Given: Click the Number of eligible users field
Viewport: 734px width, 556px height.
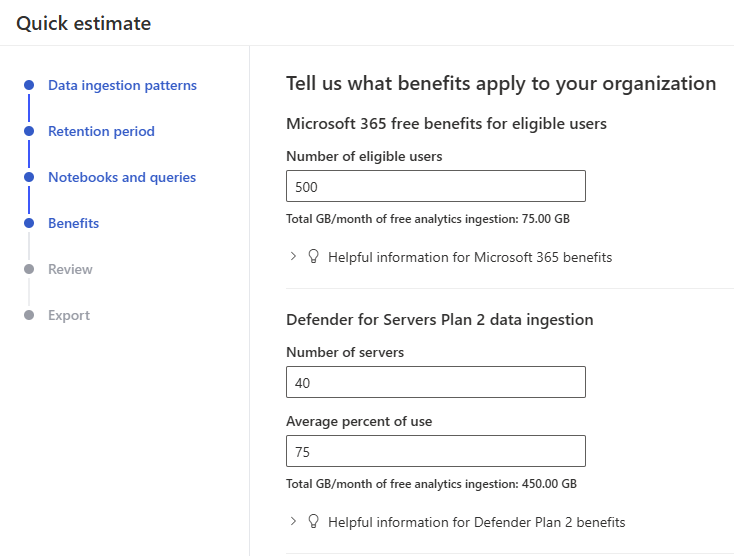Looking at the screenshot, I should click(435, 186).
